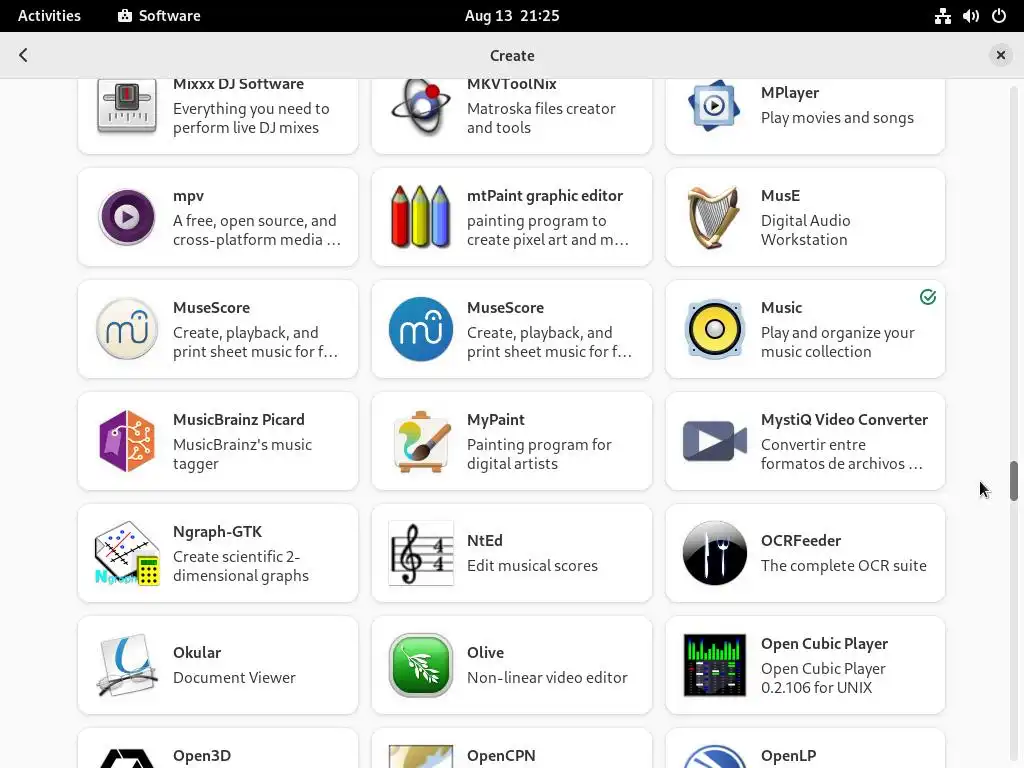Open the MystiQ Video Converter title
The image size is (1024, 768).
[x=844, y=419]
